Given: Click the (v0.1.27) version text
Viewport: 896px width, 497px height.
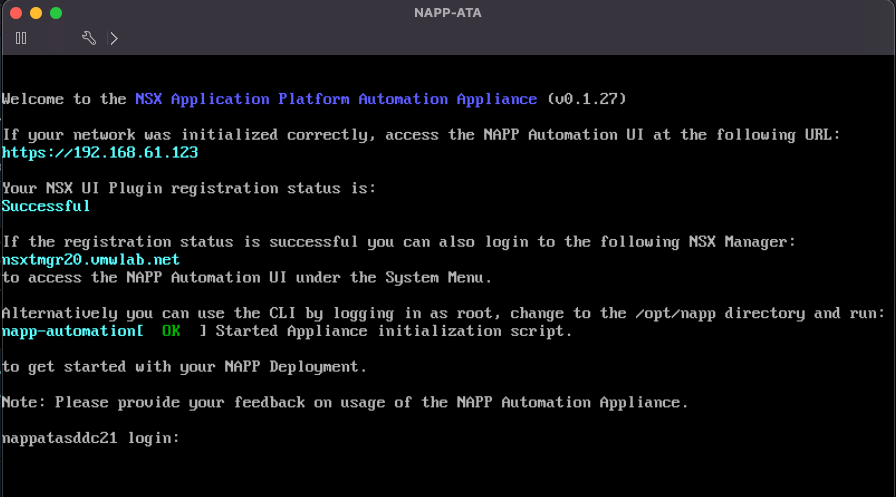Looking at the screenshot, I should tap(586, 99).
